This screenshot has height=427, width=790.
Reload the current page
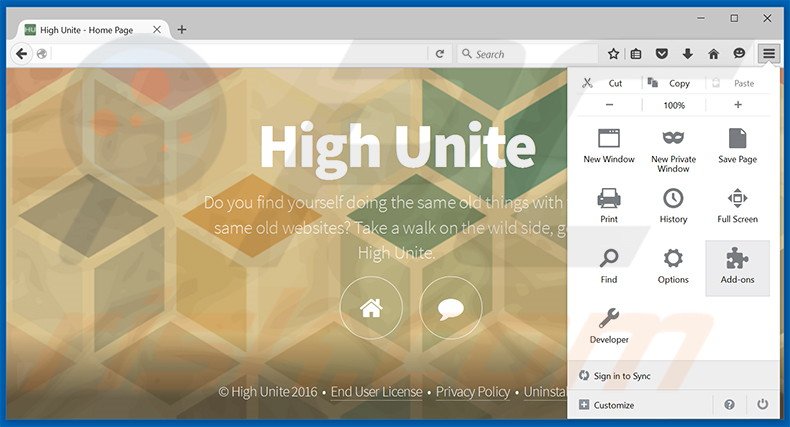tap(439, 54)
